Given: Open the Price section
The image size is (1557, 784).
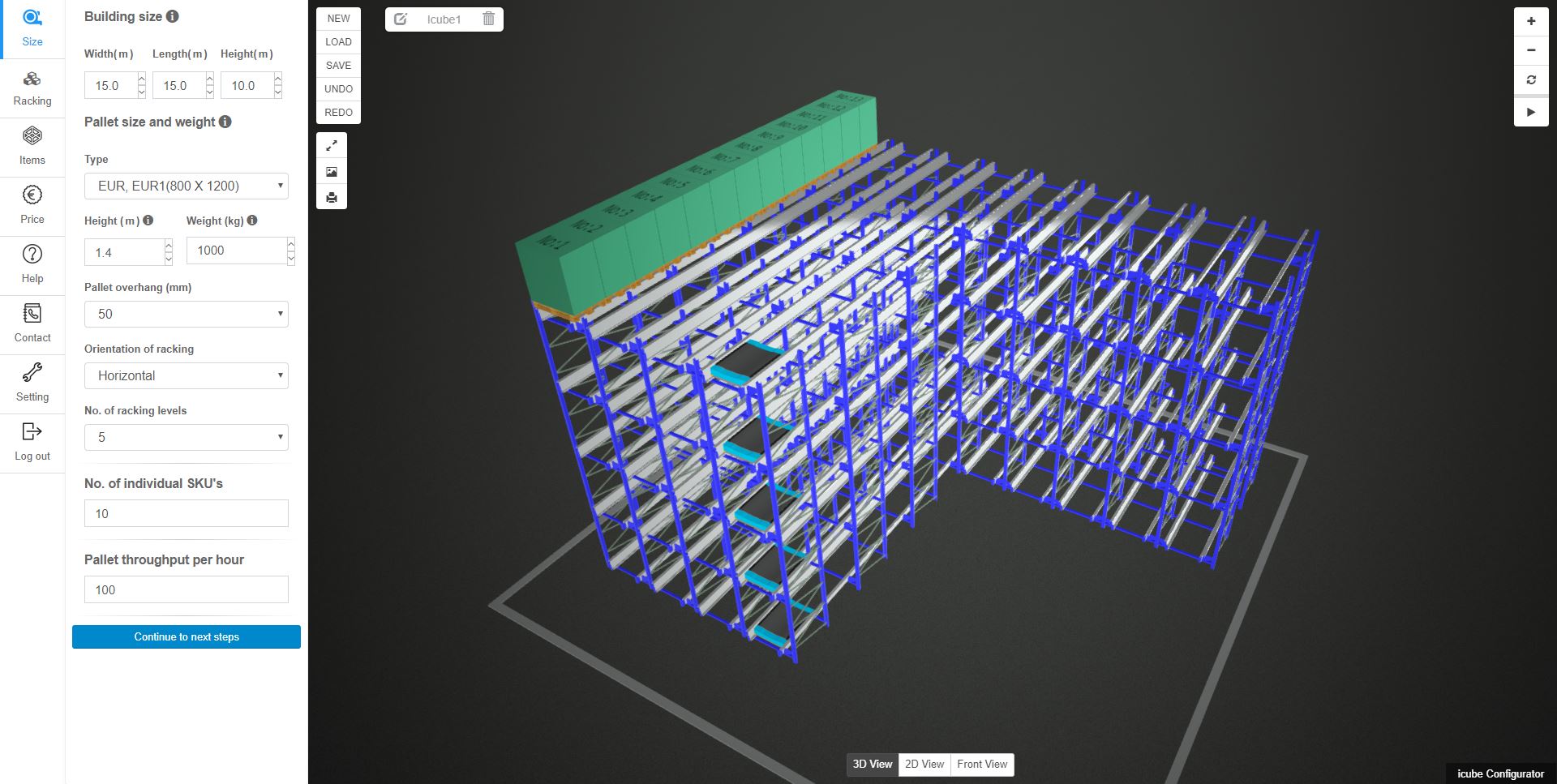Looking at the screenshot, I should point(32,205).
